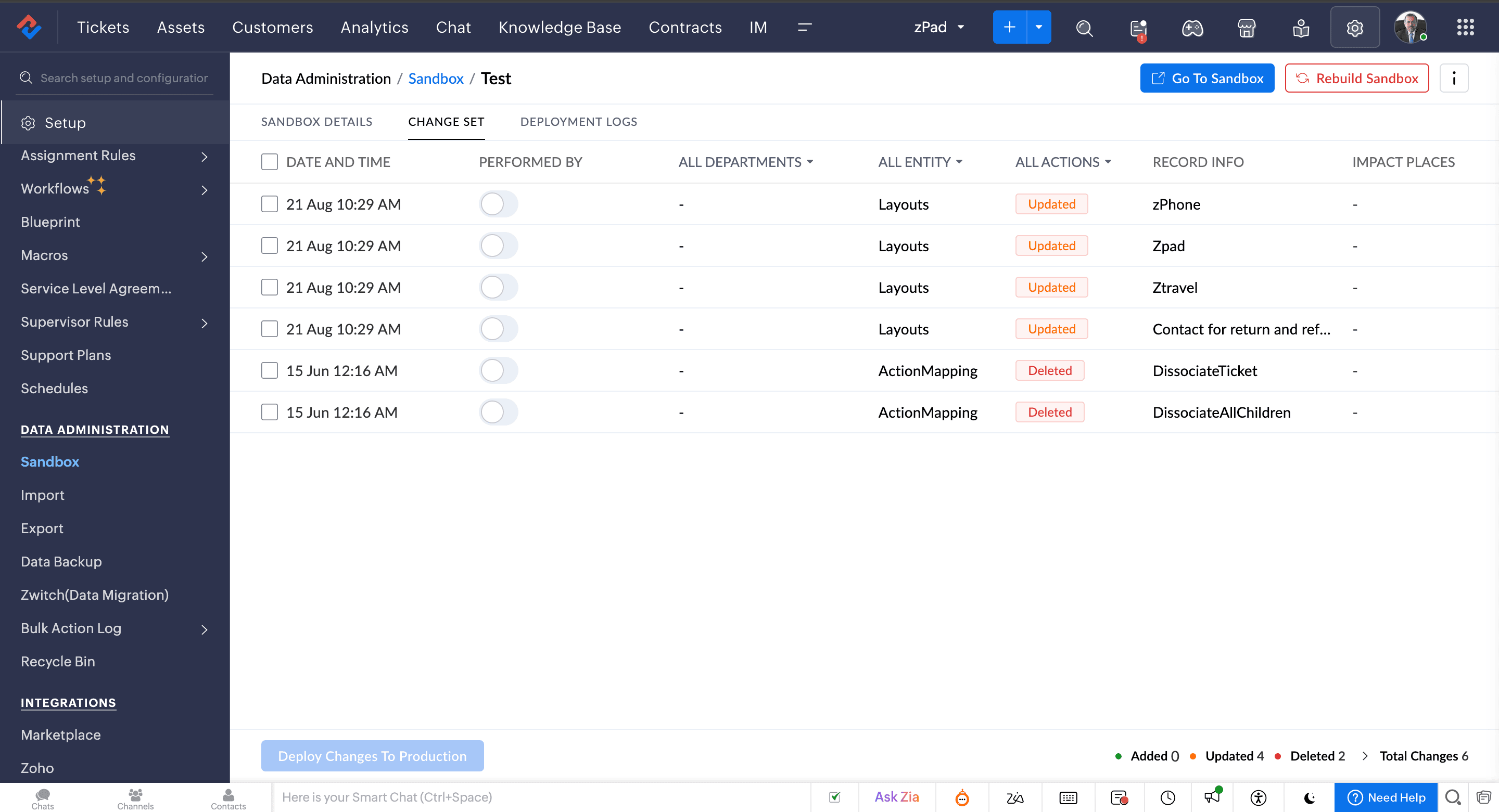
Task: Click the remote assist icon with red dot
Action: pyautogui.click(x=1119, y=797)
